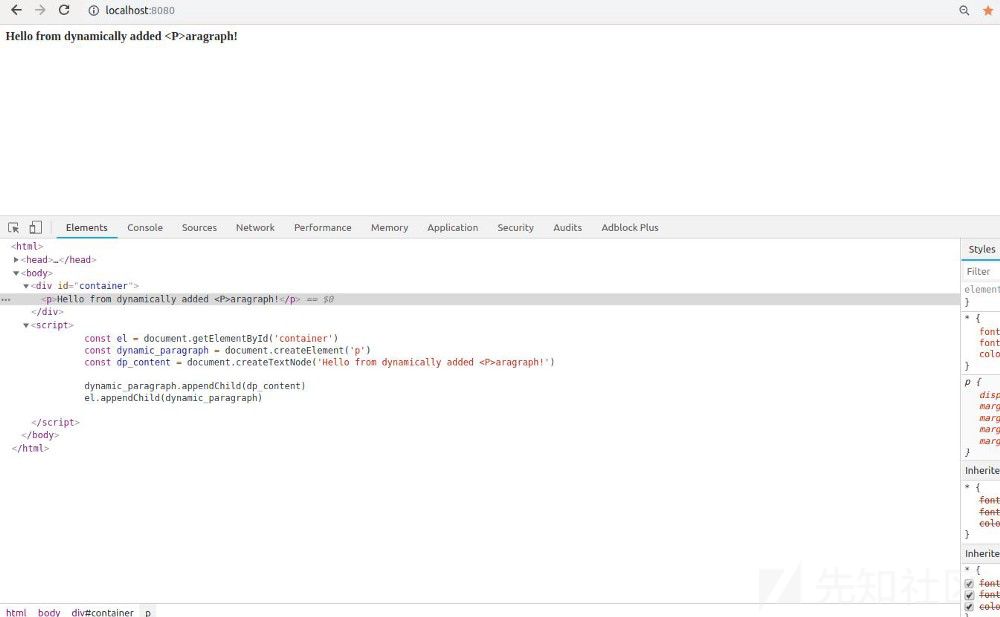Open the three-dot actions on the selected p row
Screen dimensions: 1000x617
pos(6,299)
